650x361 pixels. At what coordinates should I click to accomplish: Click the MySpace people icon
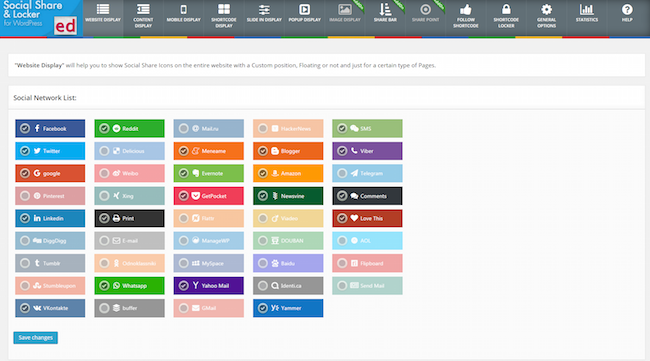pos(196,263)
